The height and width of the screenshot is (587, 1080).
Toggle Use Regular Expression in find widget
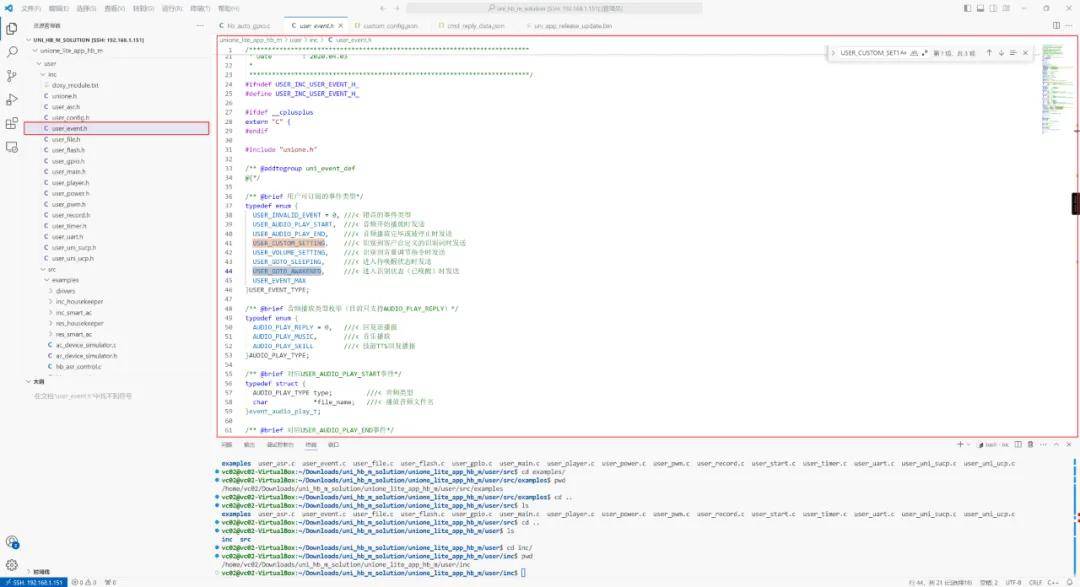pos(924,53)
